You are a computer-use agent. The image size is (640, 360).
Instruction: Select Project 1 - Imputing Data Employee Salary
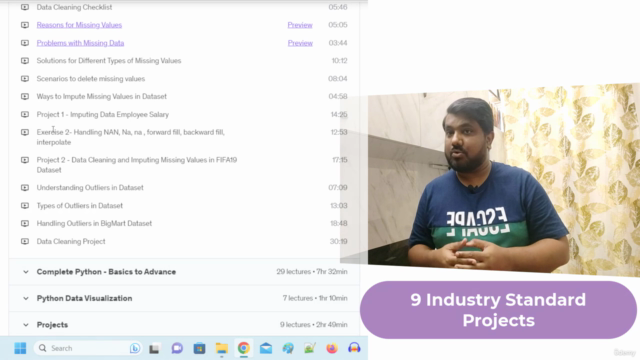(103, 114)
